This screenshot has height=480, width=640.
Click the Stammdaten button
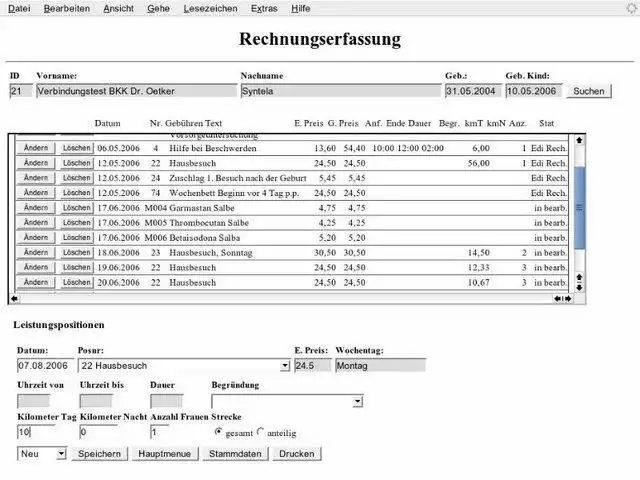(x=235, y=454)
